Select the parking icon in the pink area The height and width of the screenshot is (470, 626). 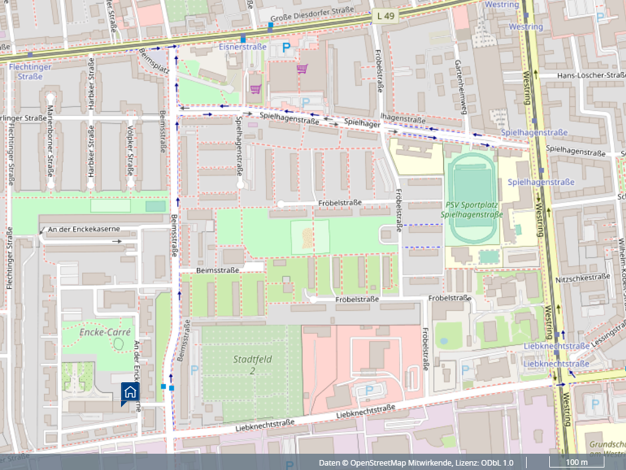[x=372, y=391]
